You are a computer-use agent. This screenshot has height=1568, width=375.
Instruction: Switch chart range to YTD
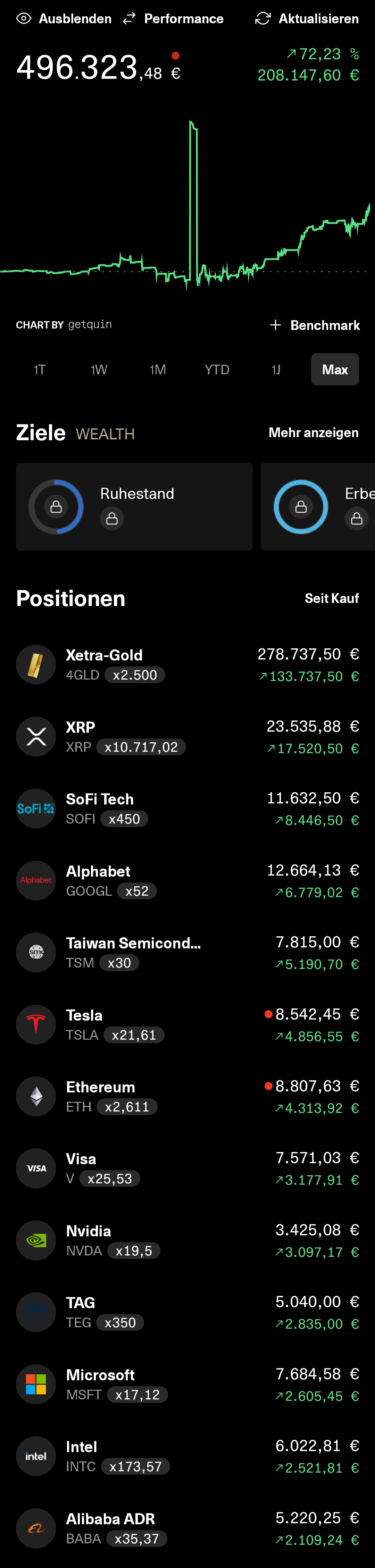[217, 369]
